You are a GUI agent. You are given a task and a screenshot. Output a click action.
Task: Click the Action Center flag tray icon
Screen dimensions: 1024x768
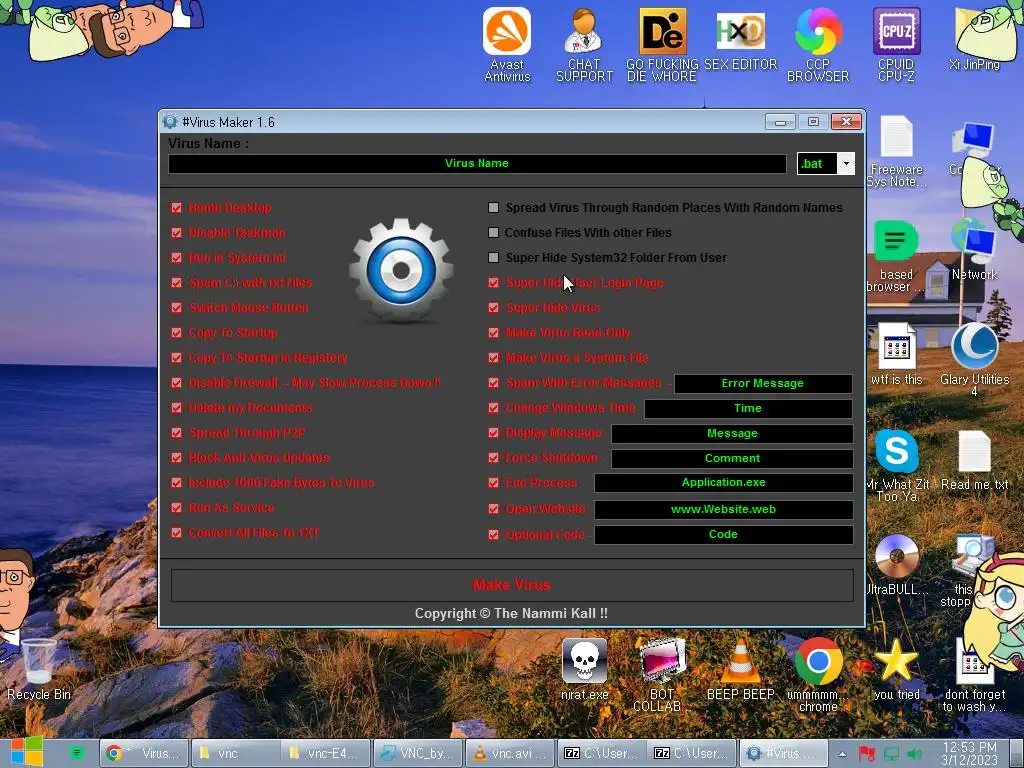pos(867,754)
